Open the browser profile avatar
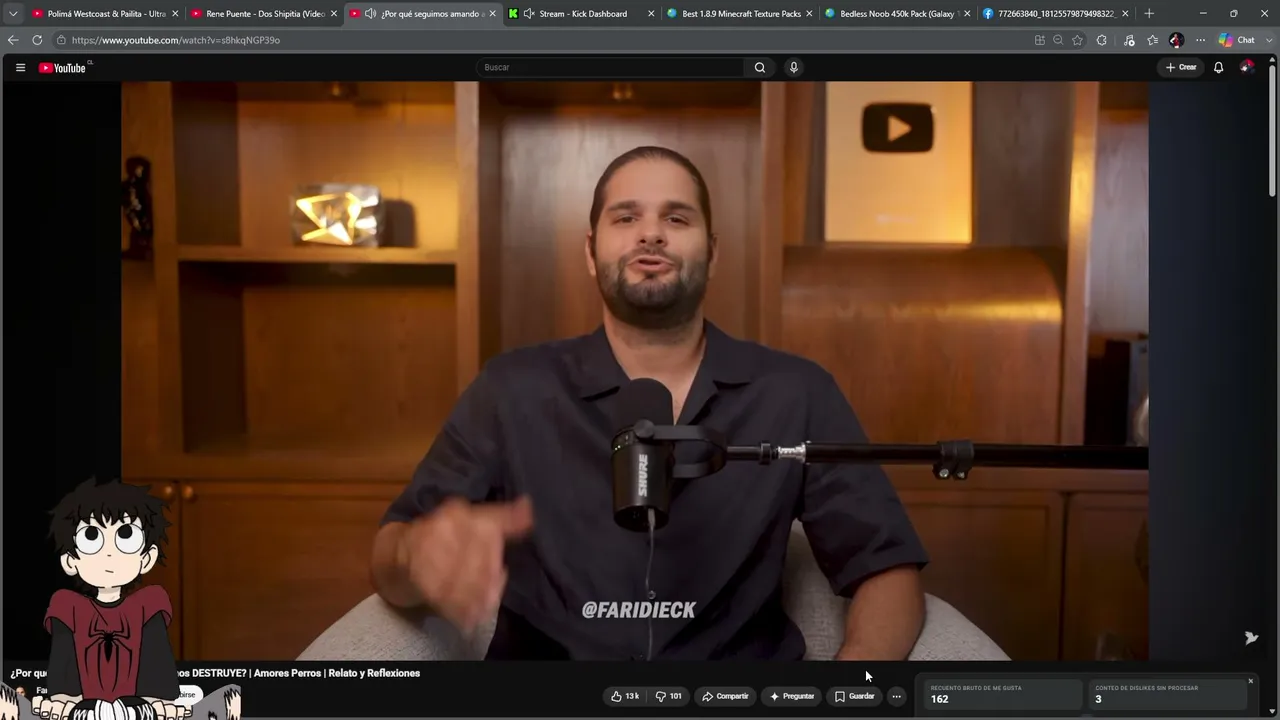The image size is (1280, 720). pyautogui.click(x=1176, y=40)
